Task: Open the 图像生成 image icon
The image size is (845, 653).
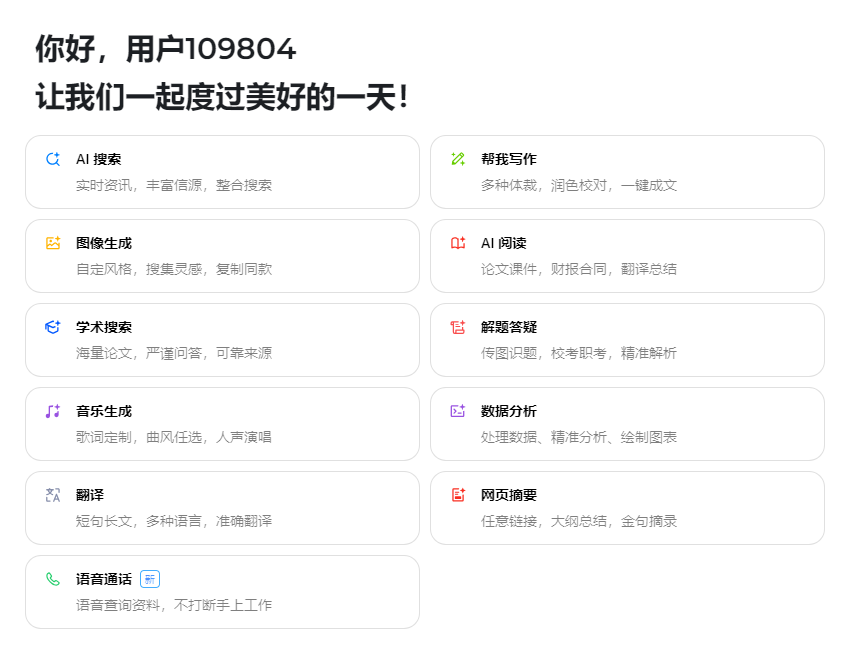Action: (52, 242)
